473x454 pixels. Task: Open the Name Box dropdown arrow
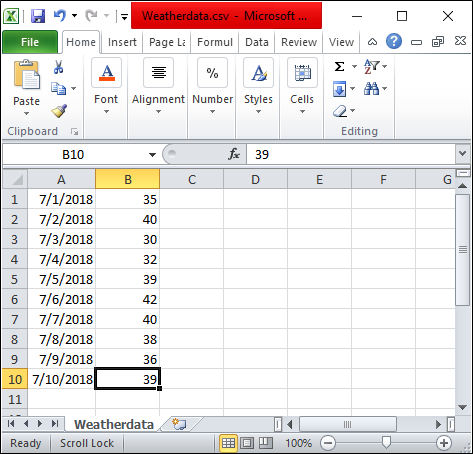[x=152, y=155]
